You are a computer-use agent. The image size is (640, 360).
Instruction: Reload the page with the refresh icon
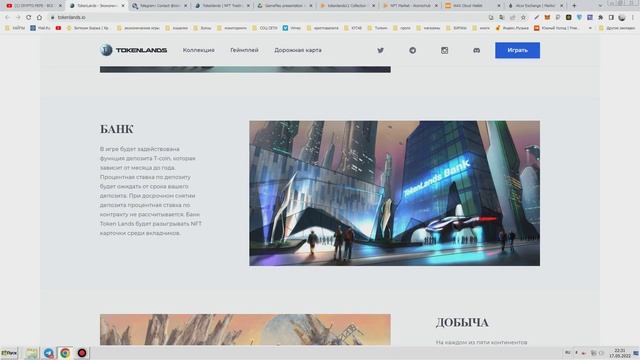pos(29,17)
